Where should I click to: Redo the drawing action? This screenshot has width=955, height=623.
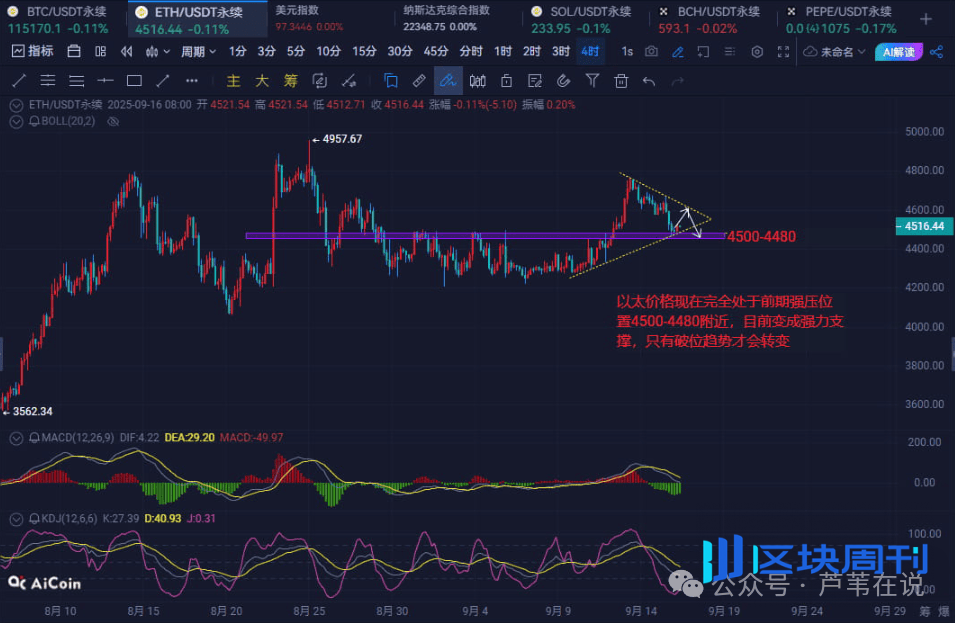(677, 81)
